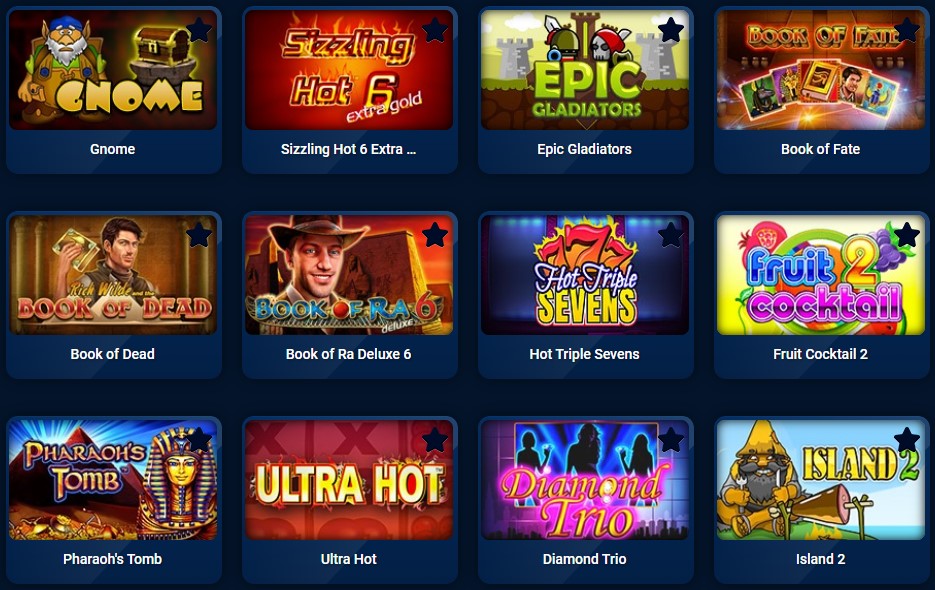935x590 pixels.
Task: Toggle the Fruit Cocktail 2 favorite star
Action: coord(907,235)
